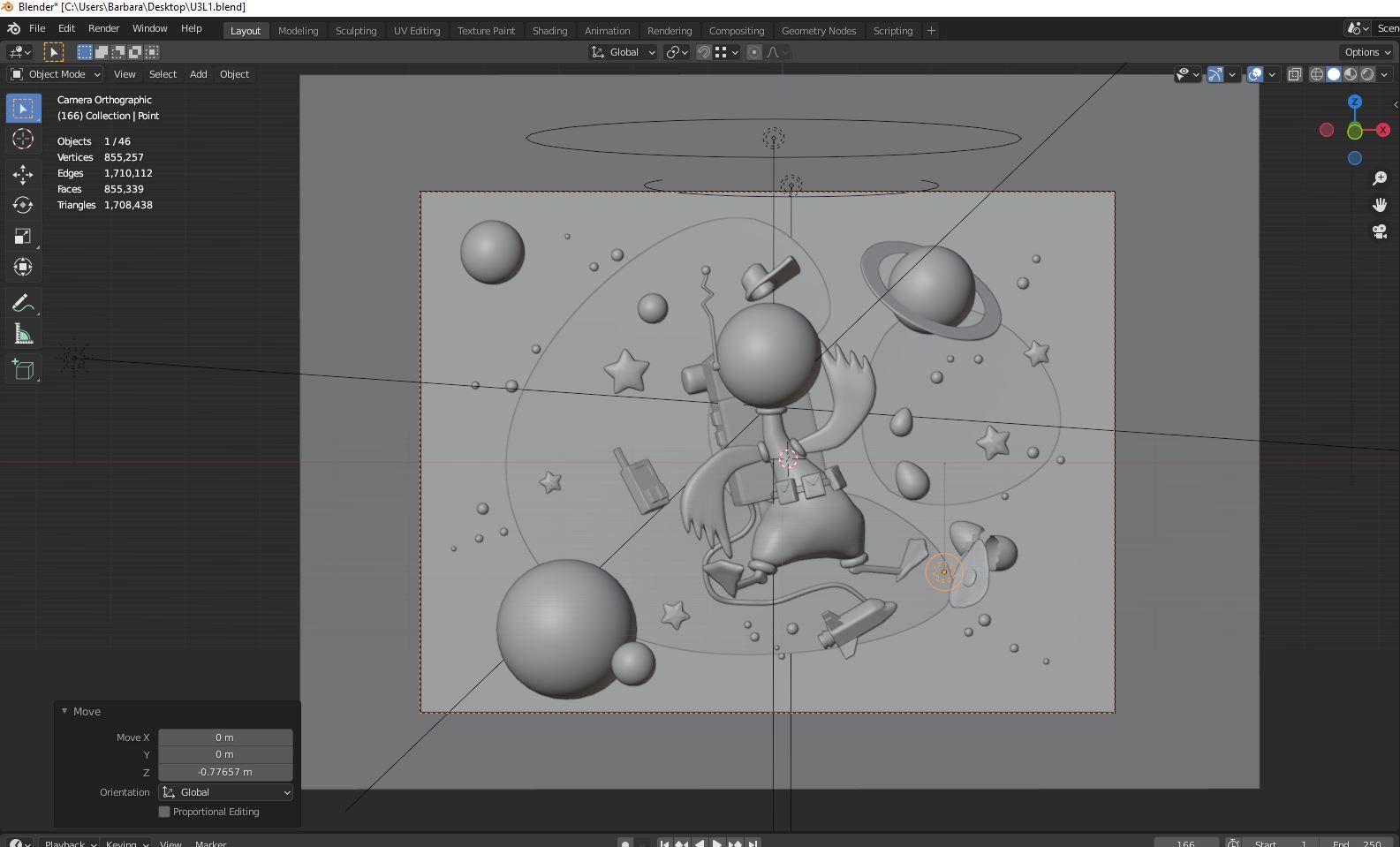Set selection mode to extend
Image resolution: width=1400 pixels, height=847 pixels.
[102, 52]
